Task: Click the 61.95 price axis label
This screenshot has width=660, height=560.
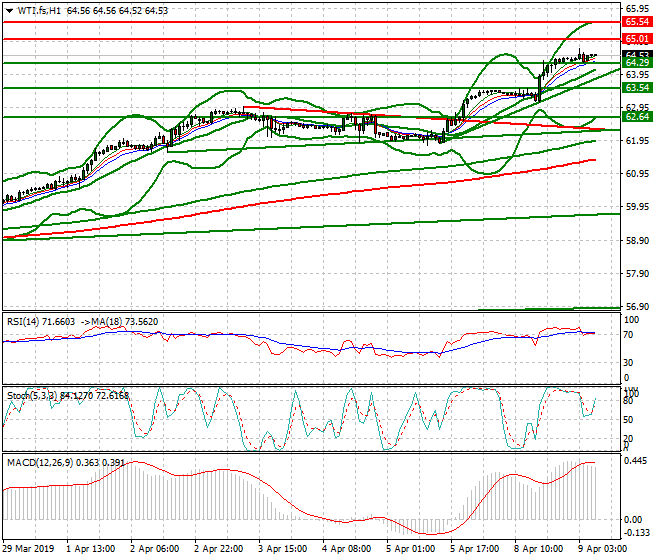Action: [x=637, y=141]
